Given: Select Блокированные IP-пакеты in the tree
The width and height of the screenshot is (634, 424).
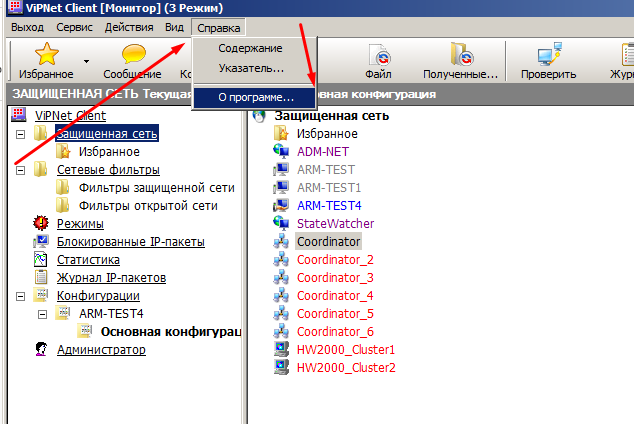Looking at the screenshot, I should 130,241.
